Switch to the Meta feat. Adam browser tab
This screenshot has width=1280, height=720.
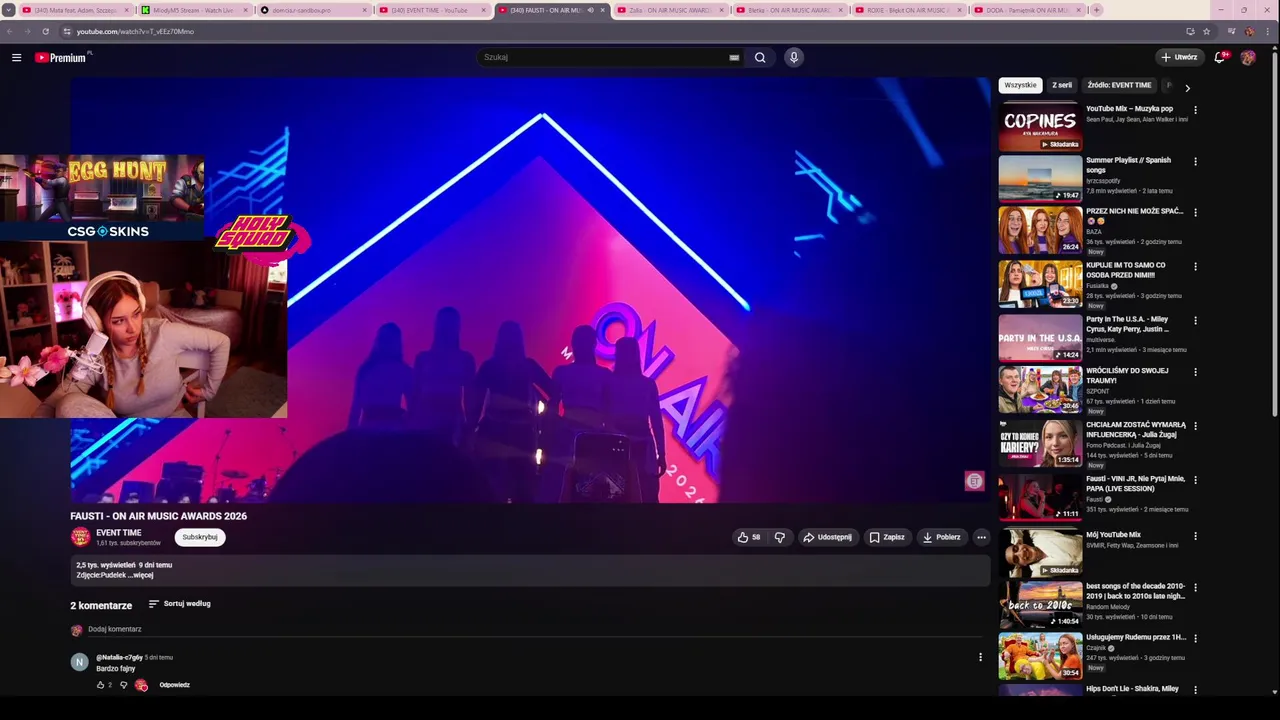74,10
